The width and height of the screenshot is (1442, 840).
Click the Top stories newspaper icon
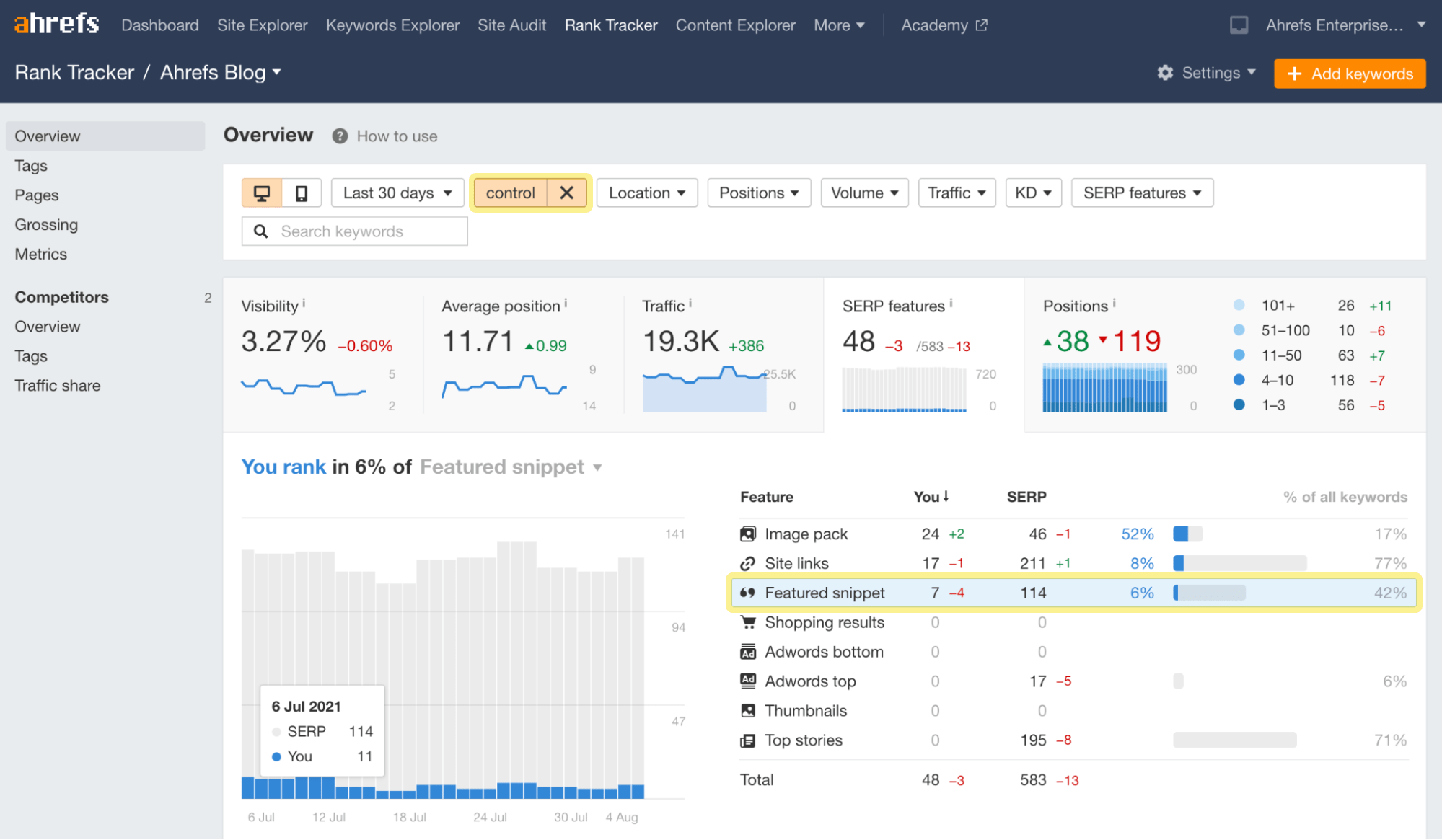pyautogui.click(x=748, y=740)
